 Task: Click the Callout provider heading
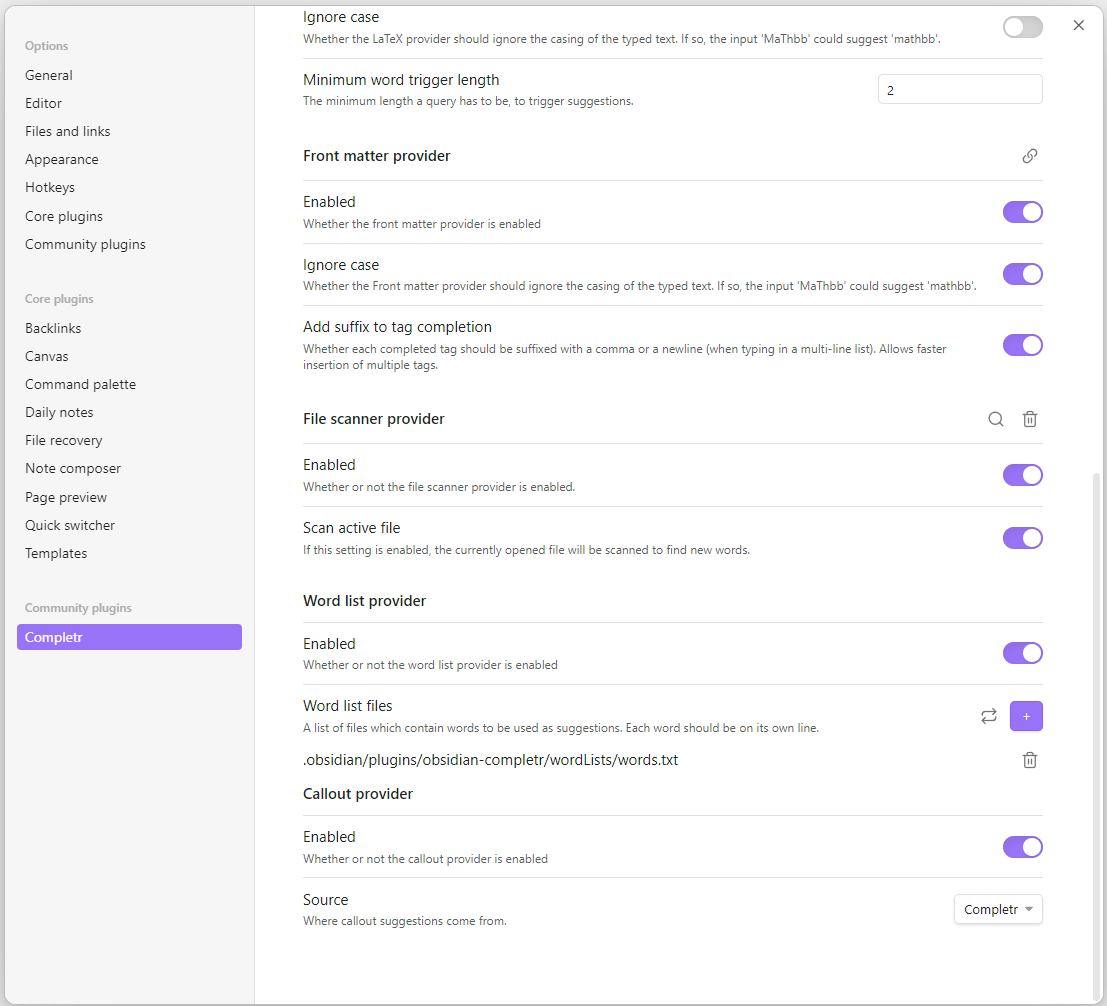coord(358,794)
